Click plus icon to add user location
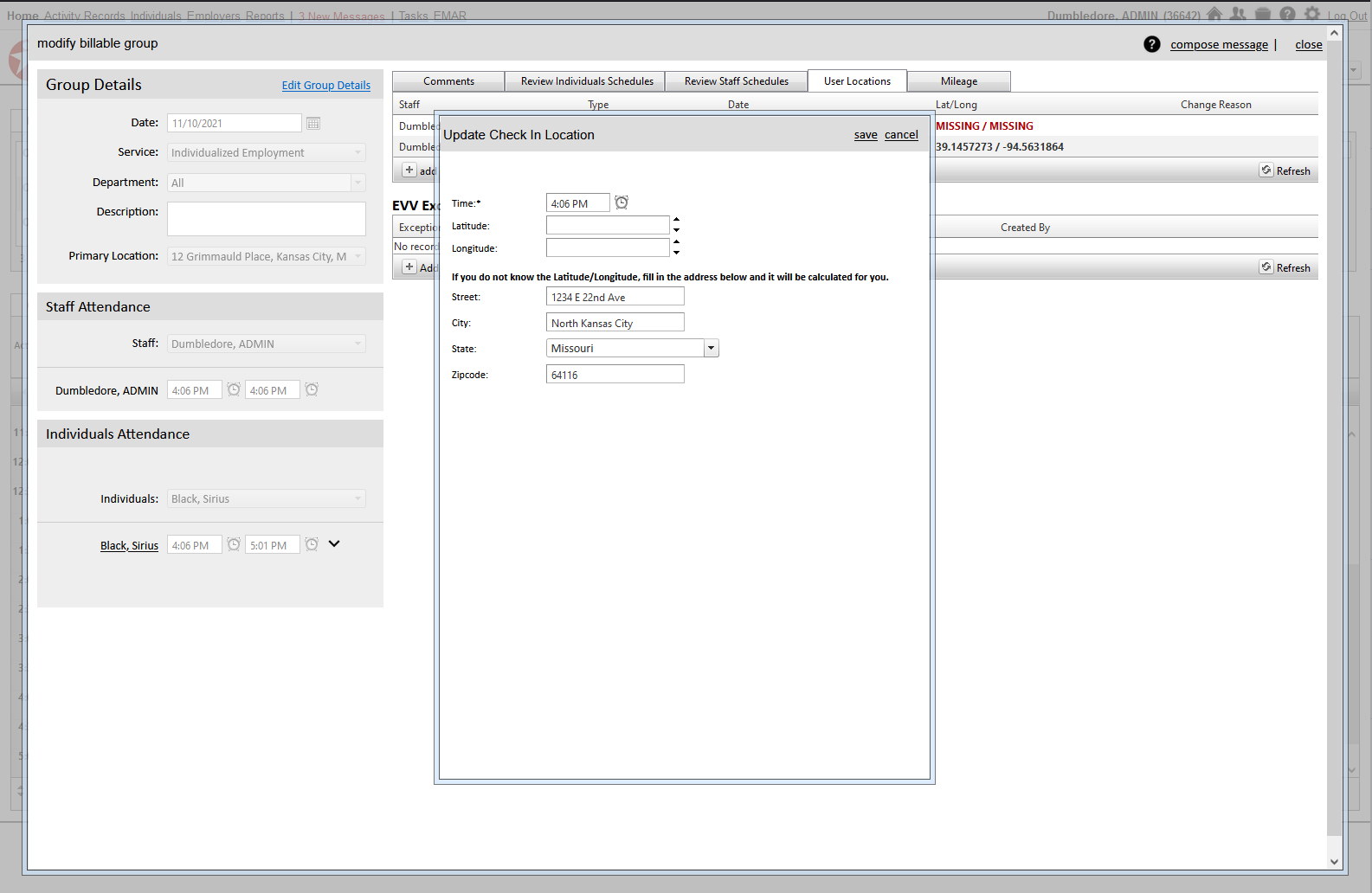 pyautogui.click(x=409, y=170)
